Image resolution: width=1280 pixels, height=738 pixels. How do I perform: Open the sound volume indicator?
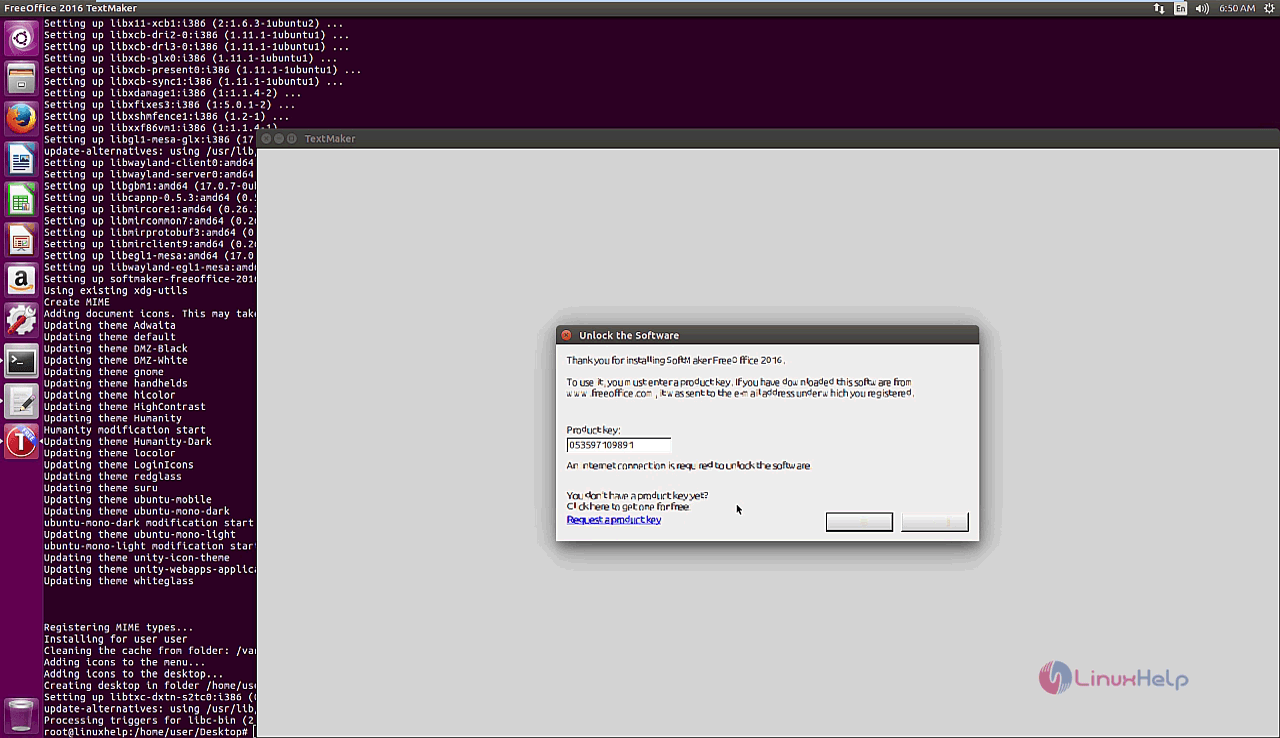[1202, 8]
